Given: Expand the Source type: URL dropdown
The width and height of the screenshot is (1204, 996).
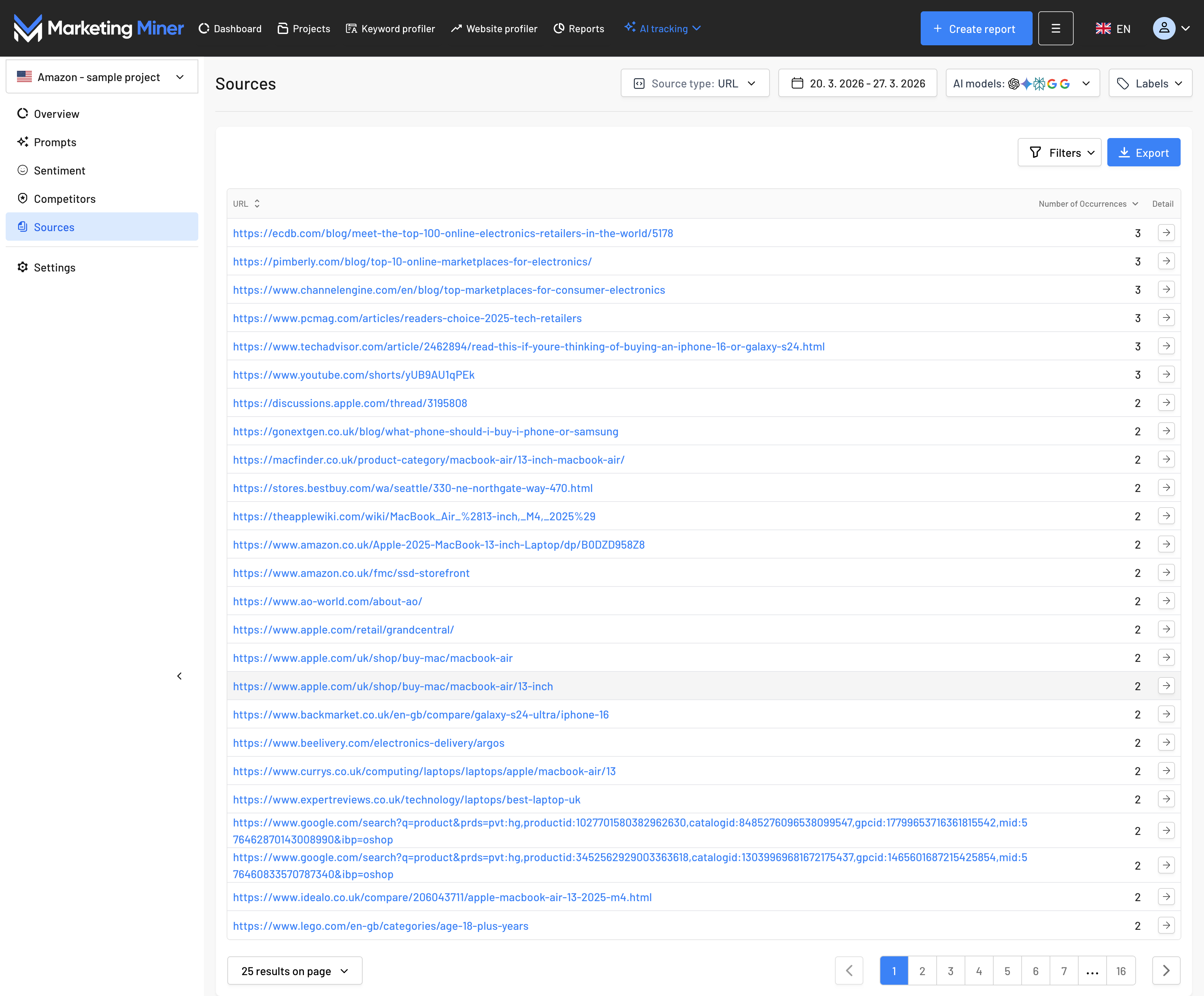Looking at the screenshot, I should point(694,84).
